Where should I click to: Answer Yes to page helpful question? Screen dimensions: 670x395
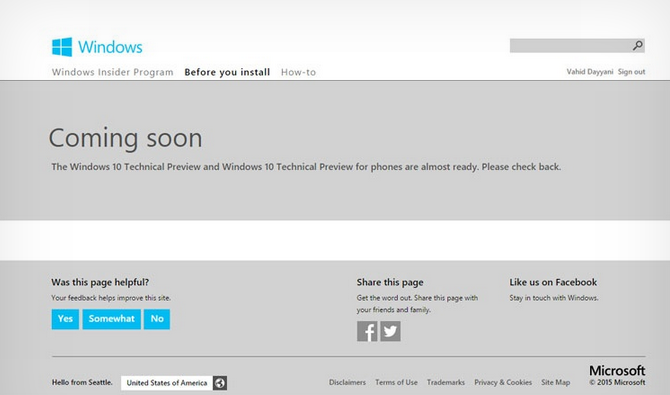click(x=65, y=319)
